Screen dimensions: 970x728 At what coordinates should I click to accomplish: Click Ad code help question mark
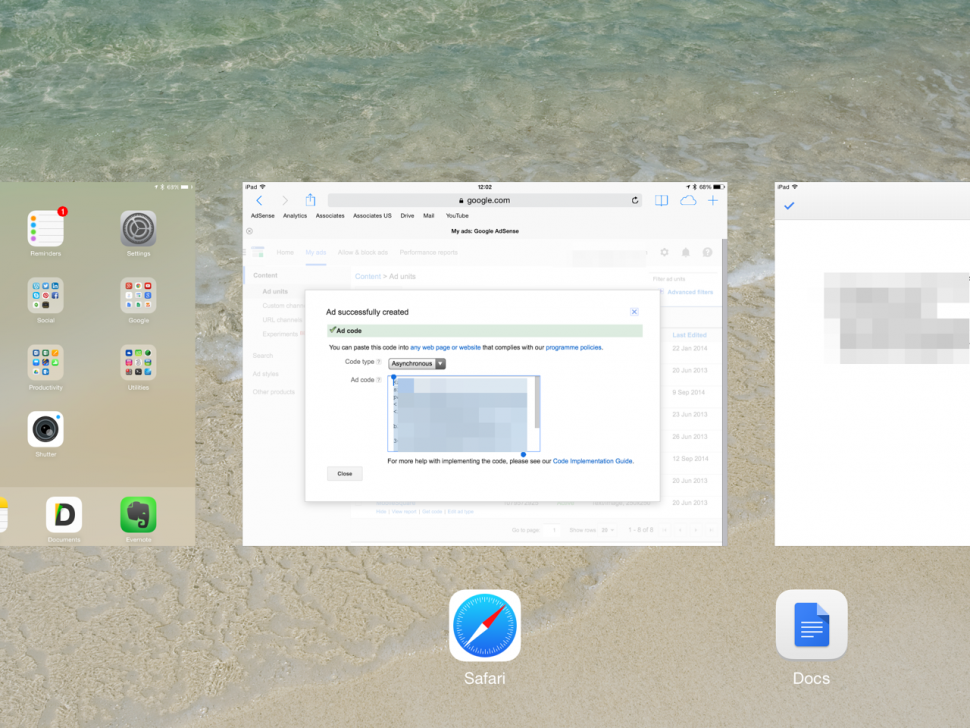coord(379,380)
